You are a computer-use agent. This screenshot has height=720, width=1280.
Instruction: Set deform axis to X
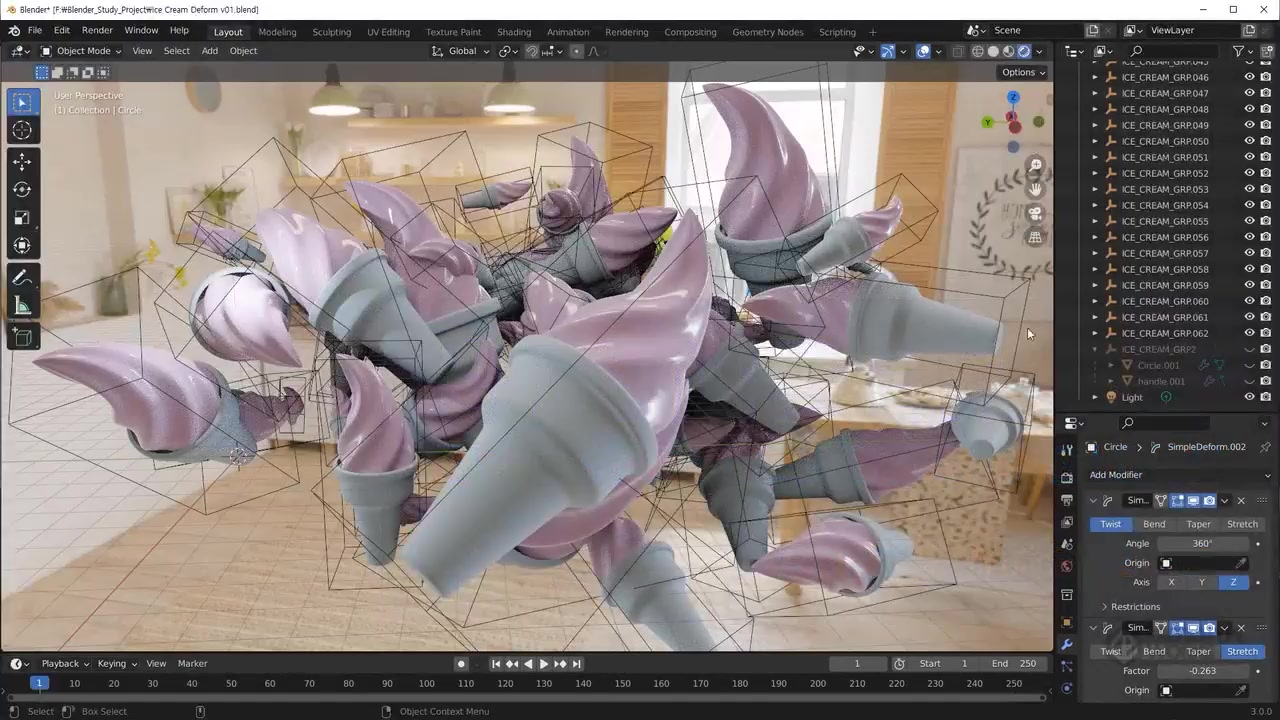coord(1171,582)
